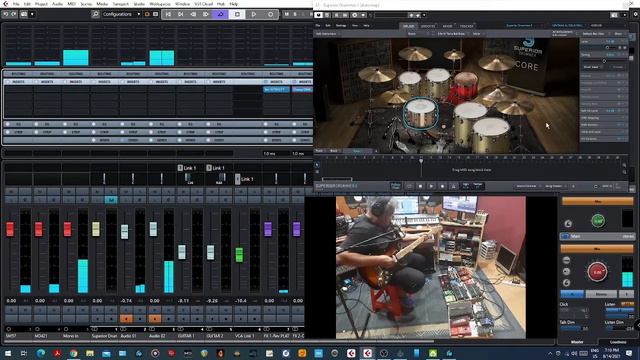The width and height of the screenshot is (640, 360).
Task: Click Settings menu in Superior Drummer
Action: pos(341,25)
